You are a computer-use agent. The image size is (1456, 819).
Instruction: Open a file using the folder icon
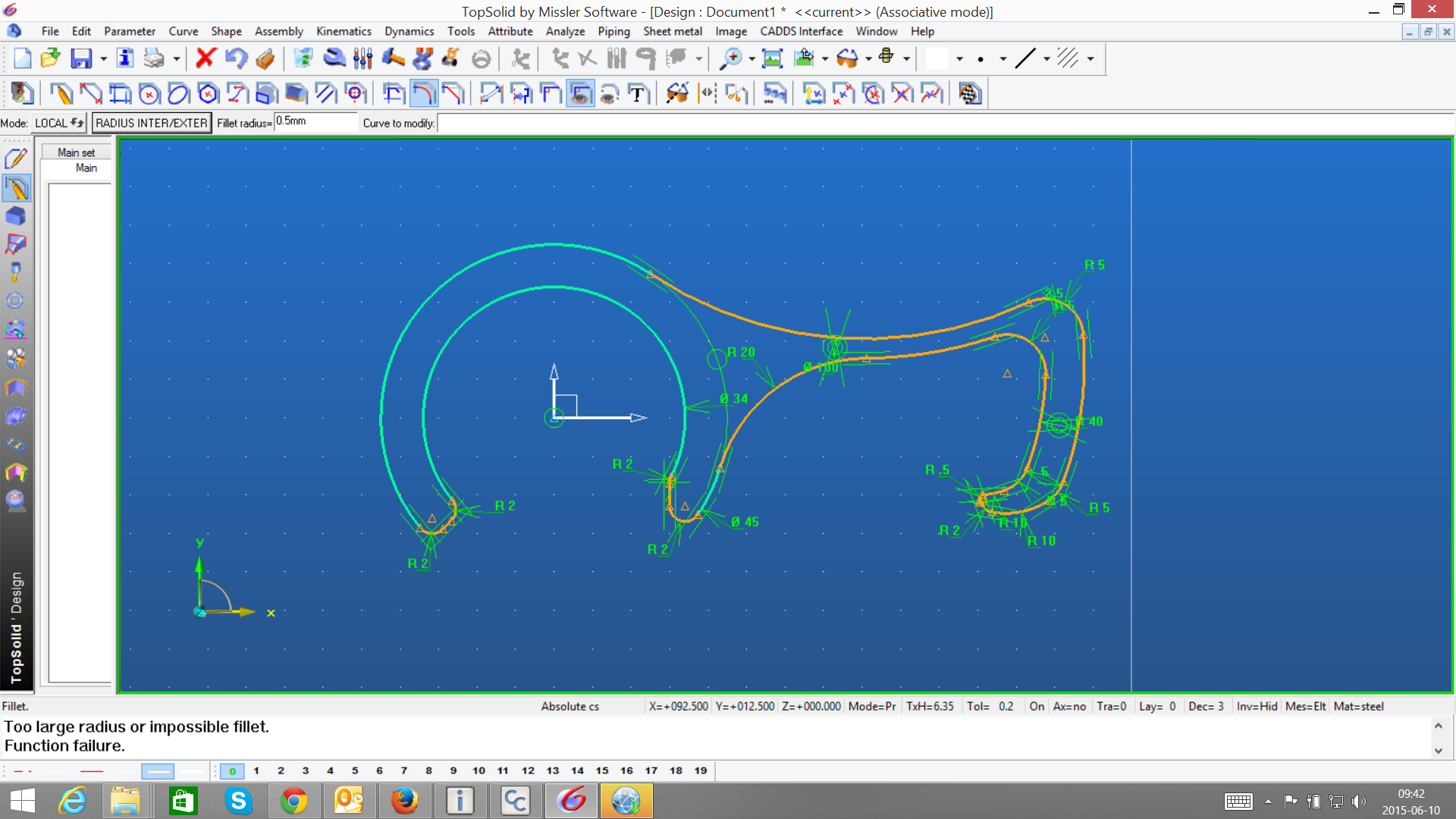(x=50, y=58)
